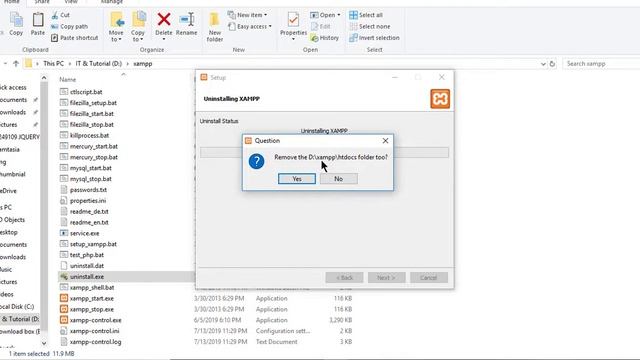Select killprocess.bat file
640x360 pixels.
coord(89,135)
